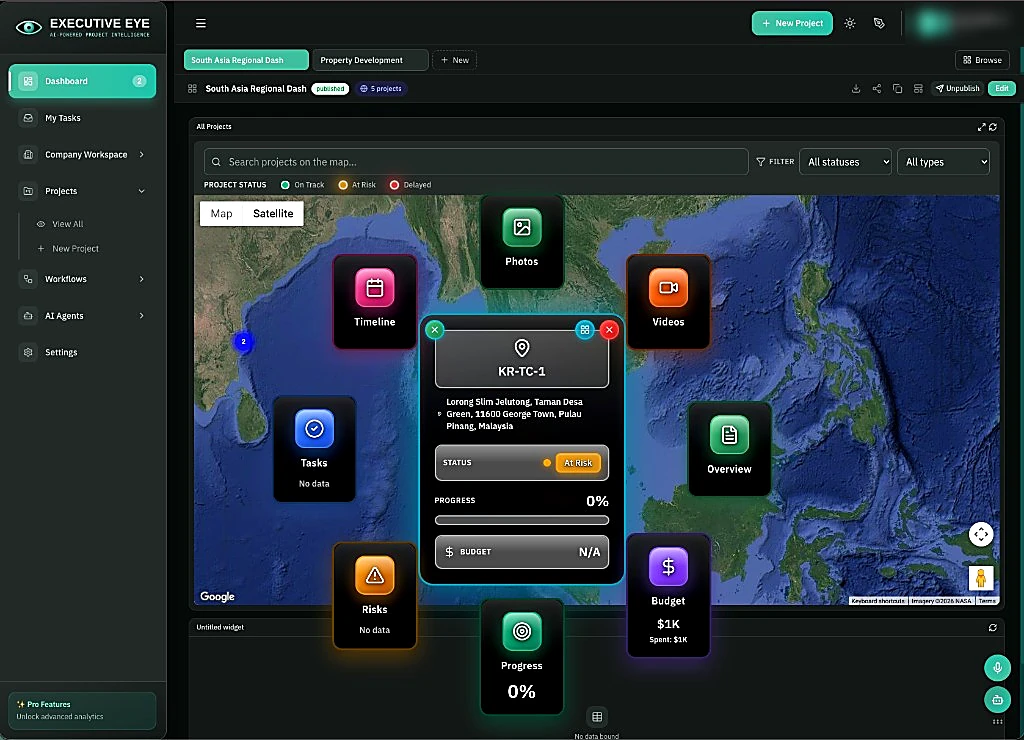The width and height of the screenshot is (1024, 740).
Task: Click the Unpublish button
Action: click(x=957, y=89)
